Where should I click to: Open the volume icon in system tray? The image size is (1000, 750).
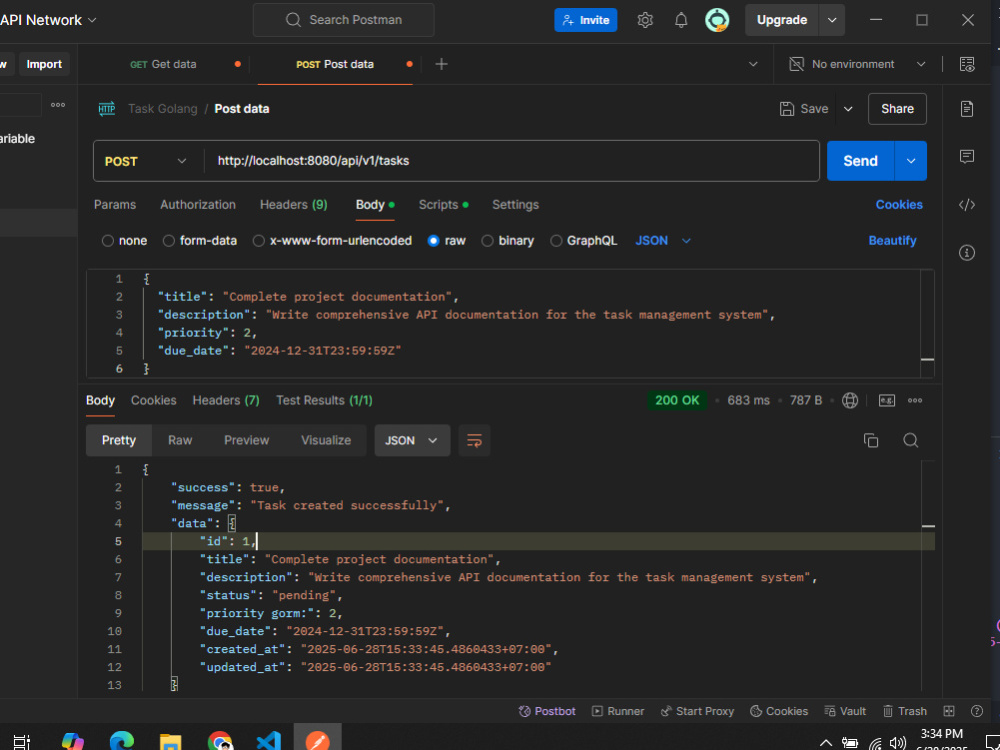tap(897, 742)
